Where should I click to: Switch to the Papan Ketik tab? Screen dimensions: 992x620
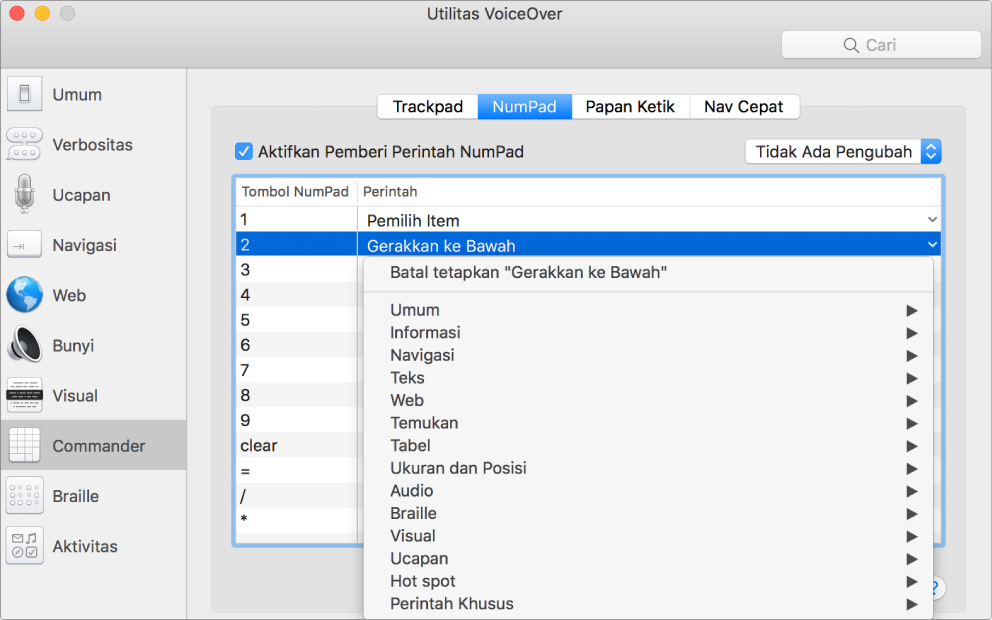point(630,107)
